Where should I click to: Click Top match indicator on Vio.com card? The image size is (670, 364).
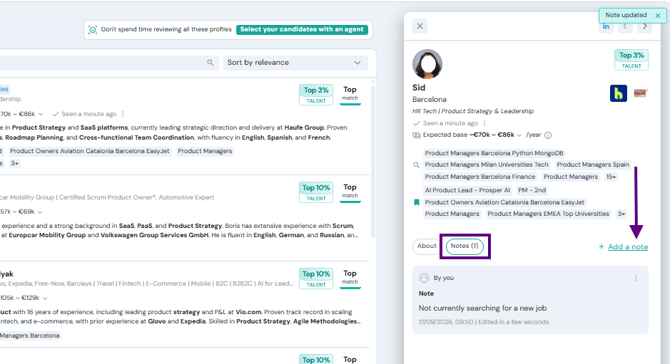pyautogui.click(x=350, y=278)
